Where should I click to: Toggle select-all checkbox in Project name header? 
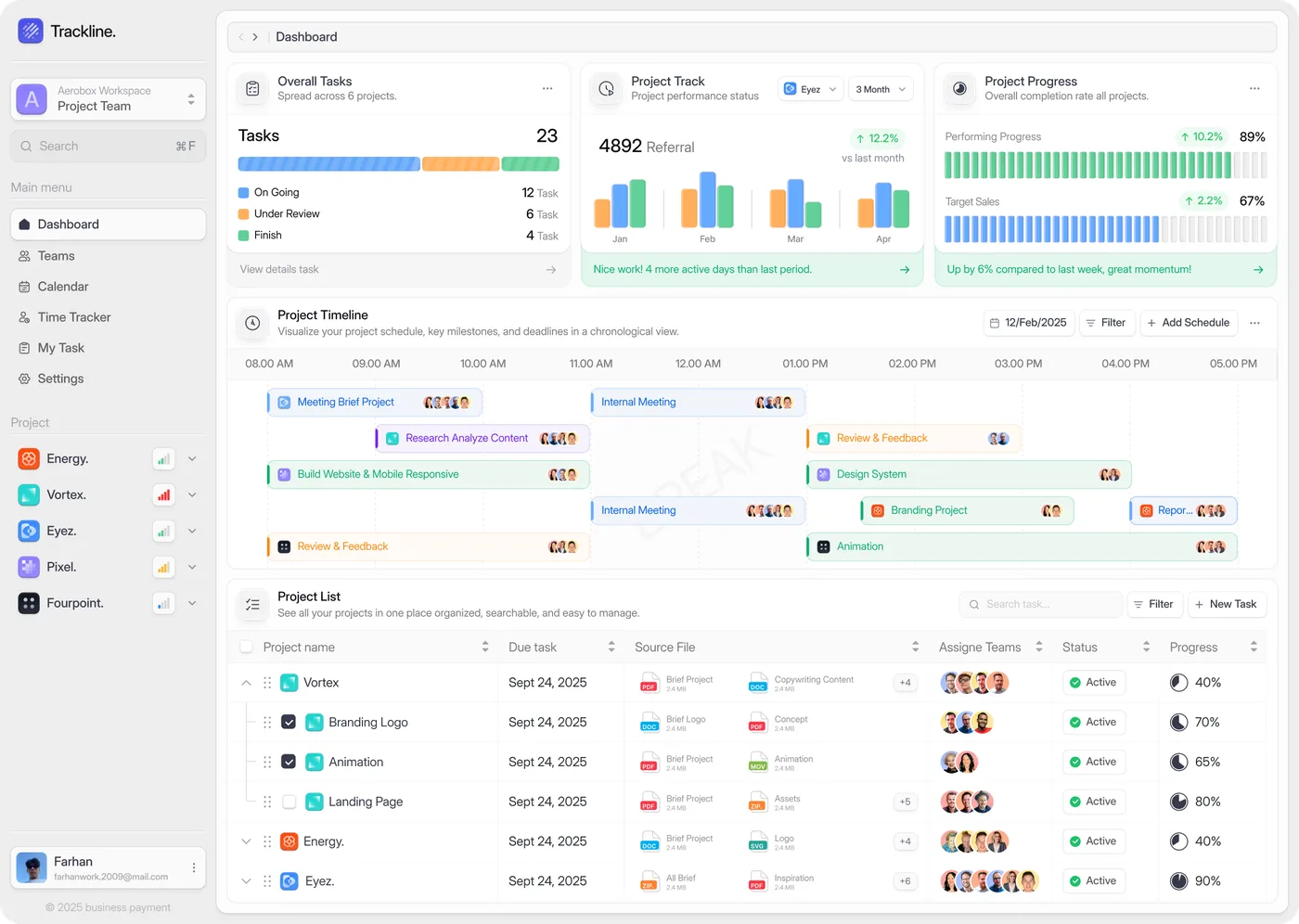pyautogui.click(x=246, y=648)
